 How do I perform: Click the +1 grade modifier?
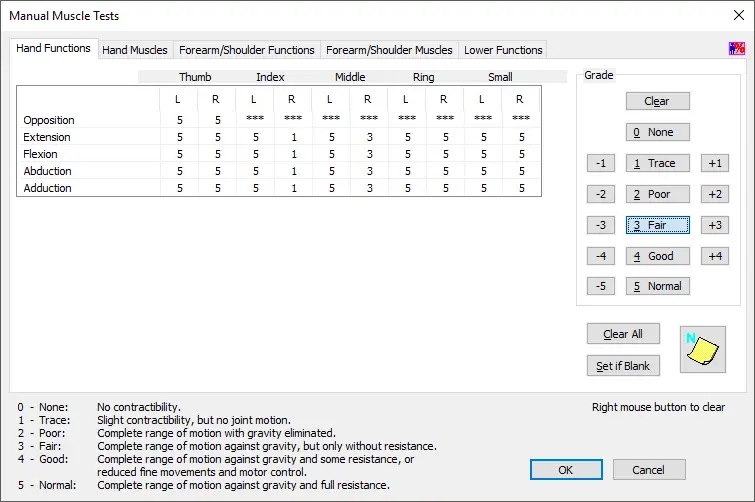715,163
